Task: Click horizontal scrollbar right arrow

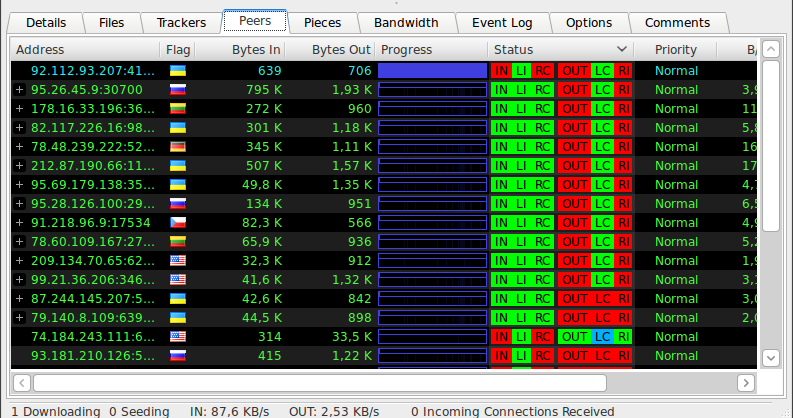Action: point(746,383)
